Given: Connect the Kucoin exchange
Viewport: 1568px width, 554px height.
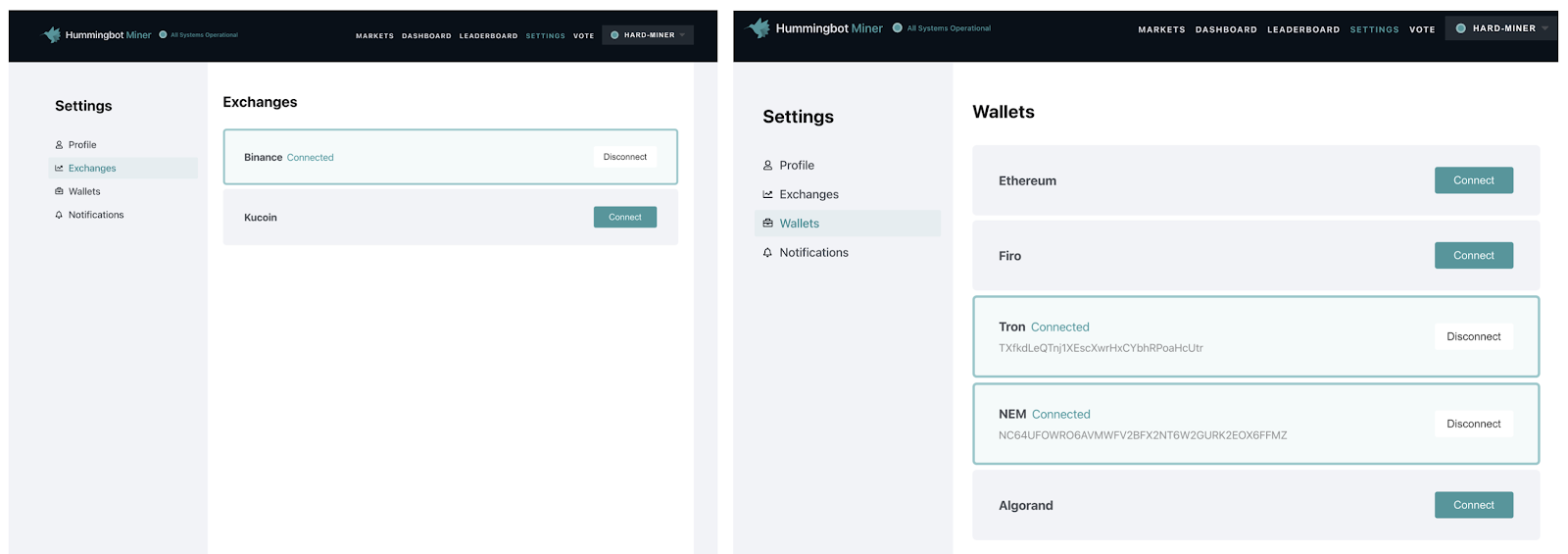Looking at the screenshot, I should point(624,217).
